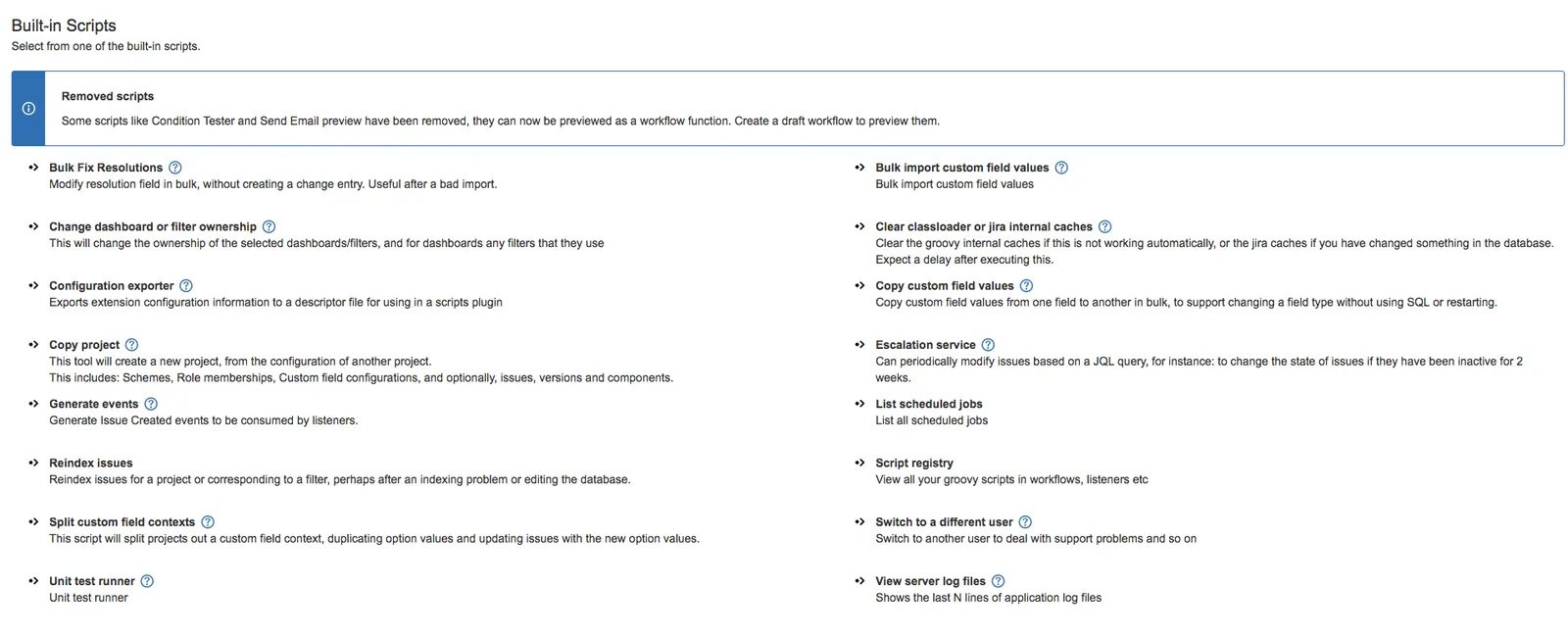Click the Built-in Scripts page heading
The height and width of the screenshot is (637, 1568).
pyautogui.click(x=64, y=25)
